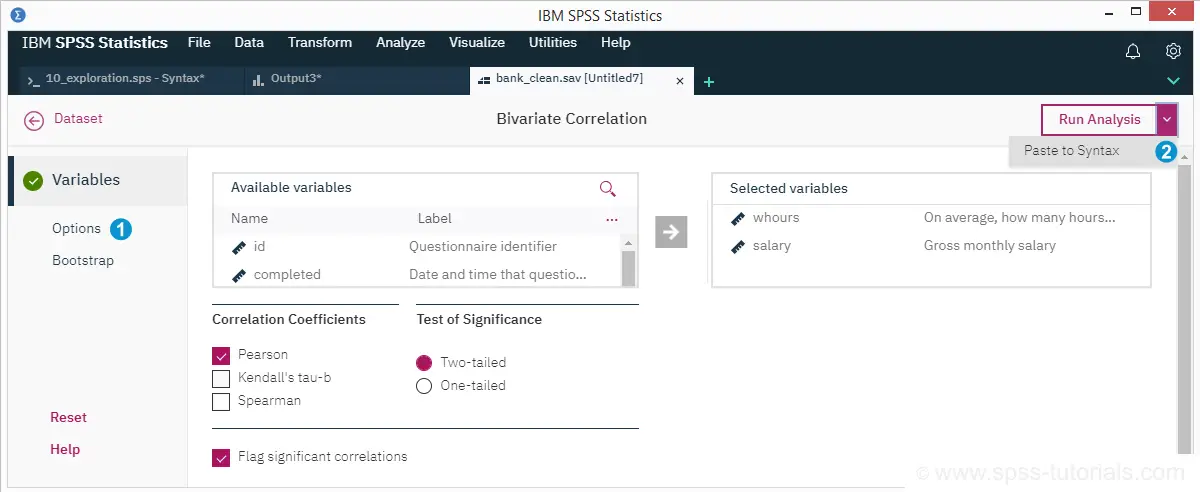Open the Transform menu
This screenshot has height=492, width=1200.
(320, 43)
